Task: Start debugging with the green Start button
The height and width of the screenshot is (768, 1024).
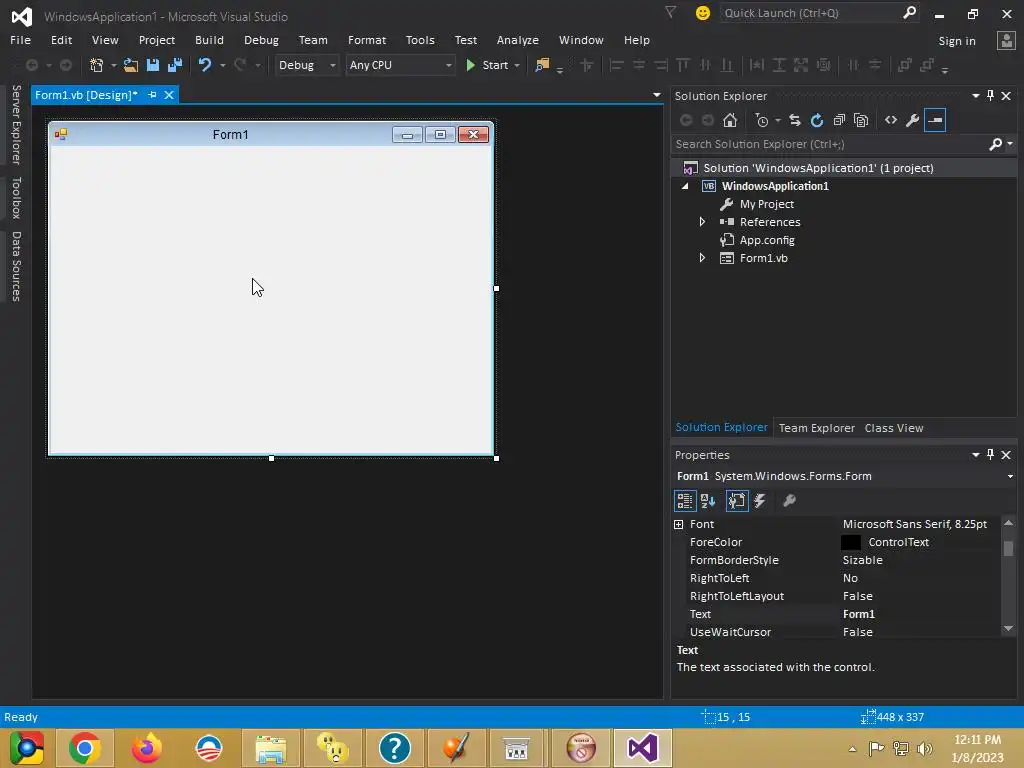Action: pos(487,65)
